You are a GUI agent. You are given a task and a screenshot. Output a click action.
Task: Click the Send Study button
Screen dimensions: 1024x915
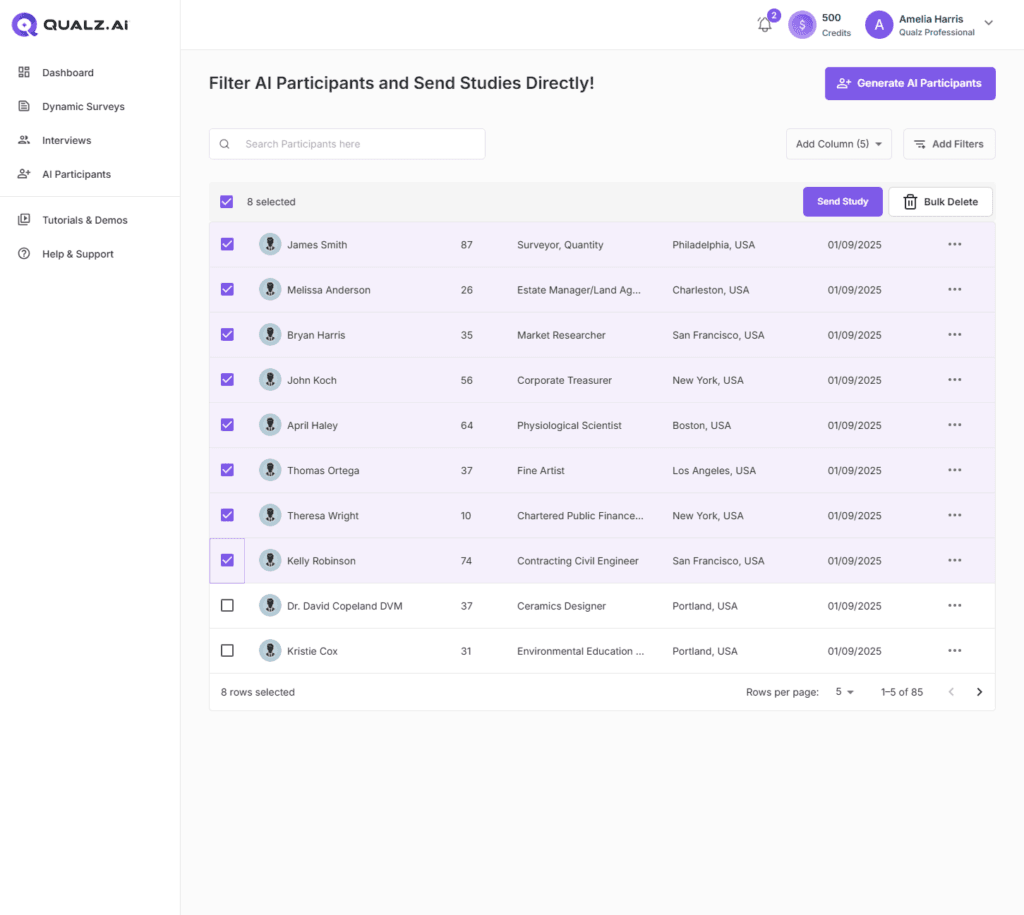(x=842, y=202)
